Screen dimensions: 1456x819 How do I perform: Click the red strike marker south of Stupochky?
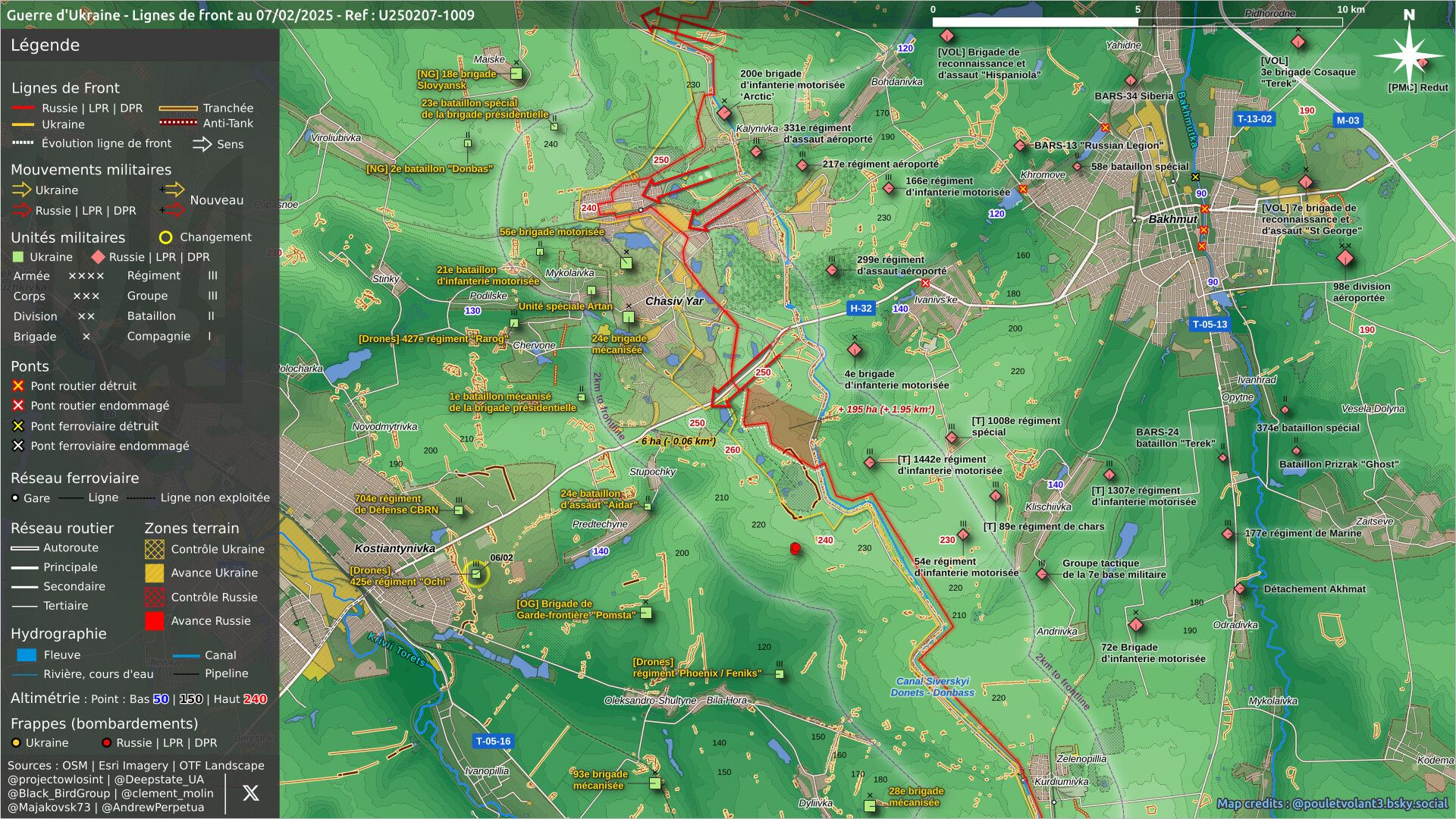(x=795, y=548)
